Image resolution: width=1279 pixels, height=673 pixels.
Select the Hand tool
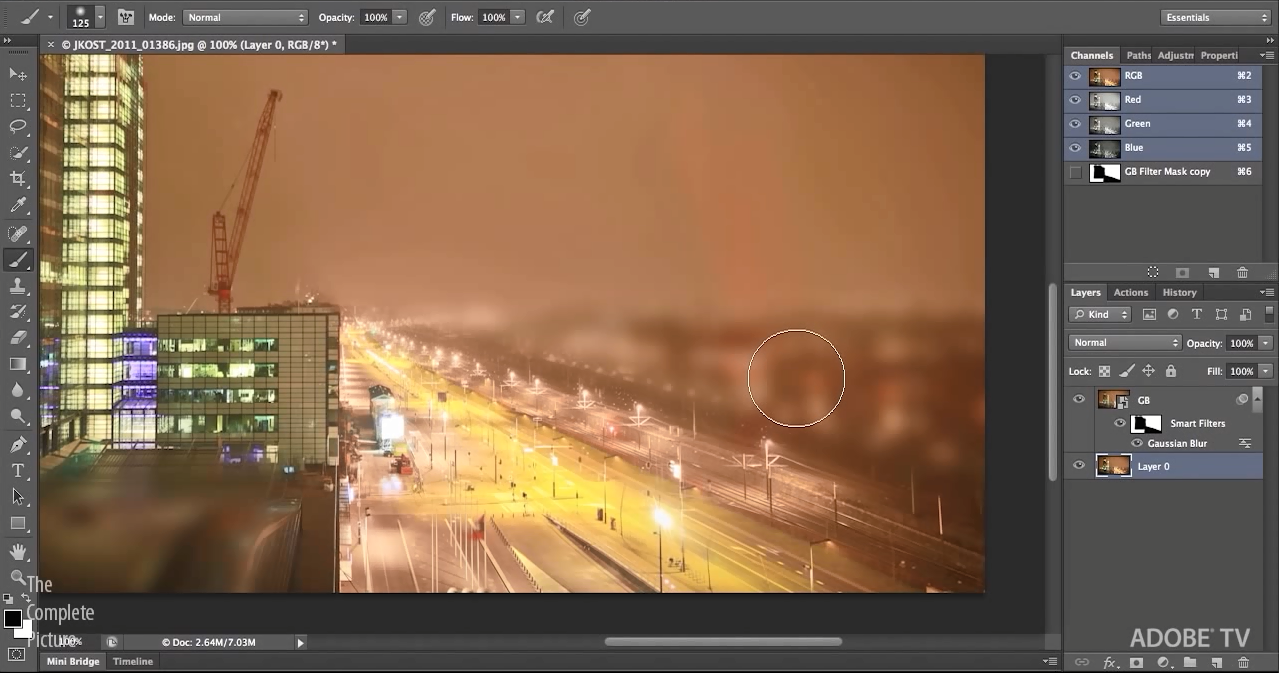click(x=18, y=551)
